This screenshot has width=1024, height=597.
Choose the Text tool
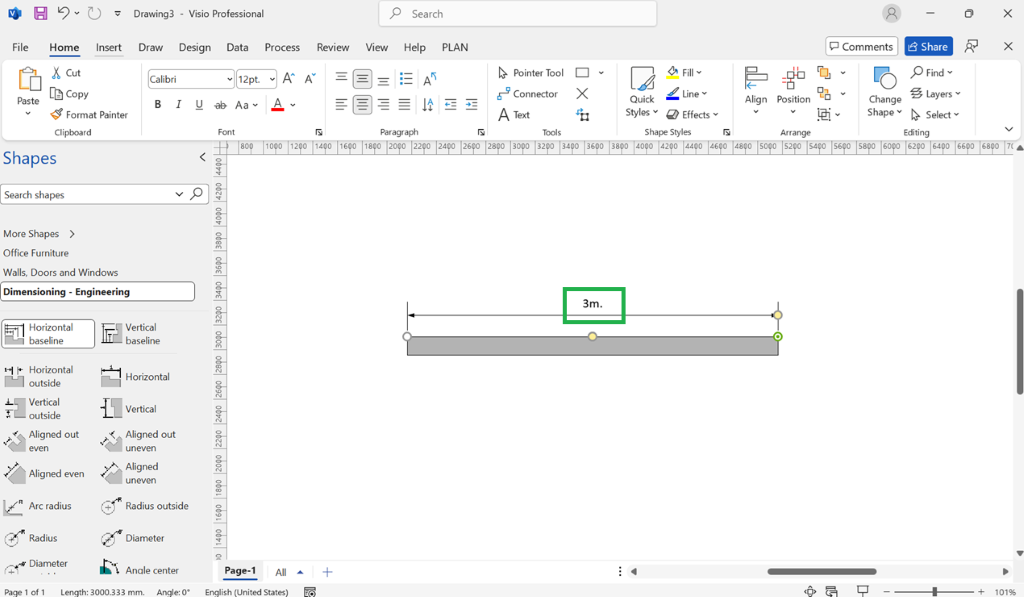[513, 114]
